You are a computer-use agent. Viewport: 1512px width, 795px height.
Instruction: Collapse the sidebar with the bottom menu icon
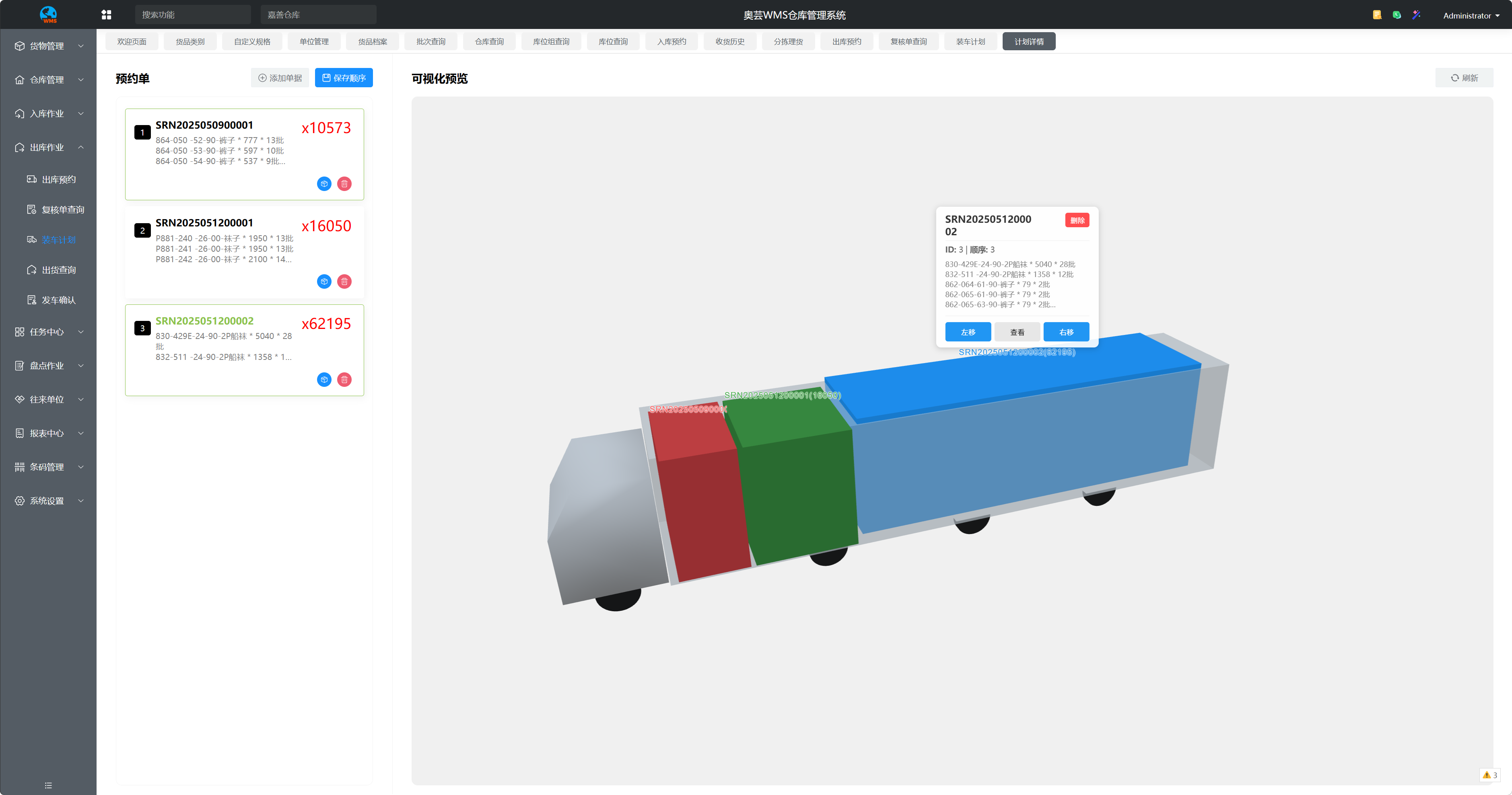(48, 785)
